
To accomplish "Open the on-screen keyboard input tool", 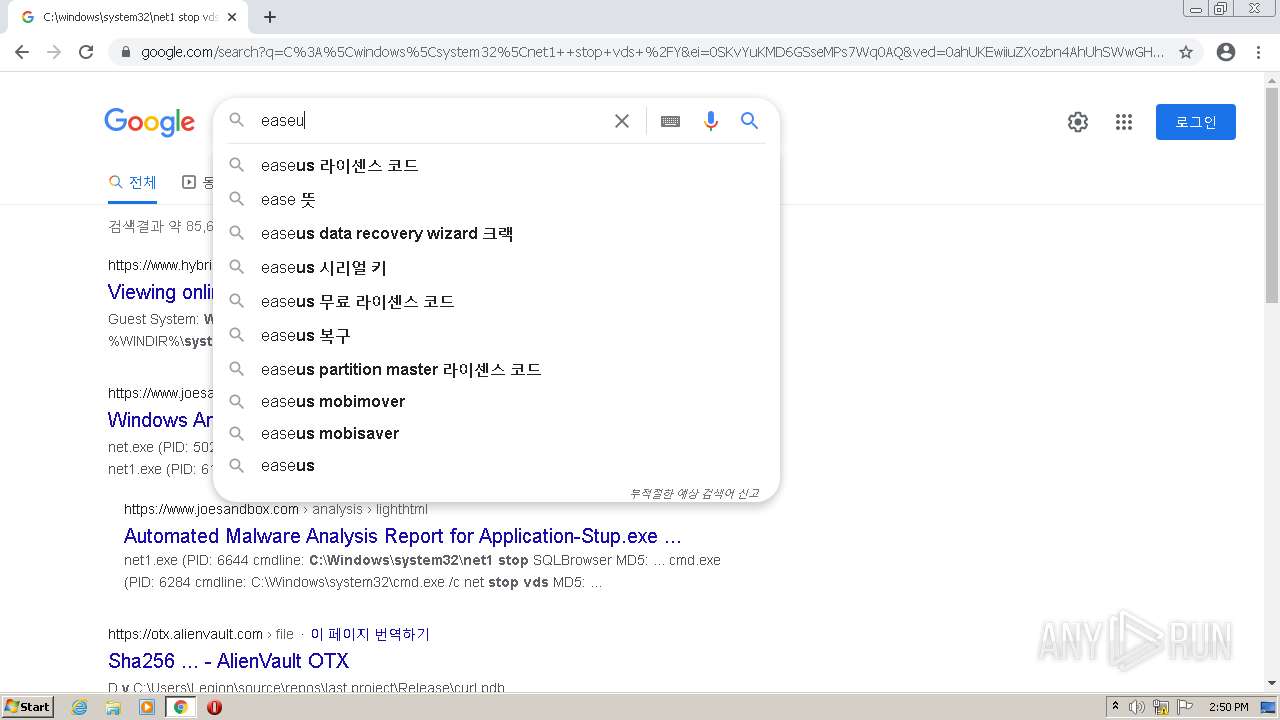I will (x=670, y=121).
